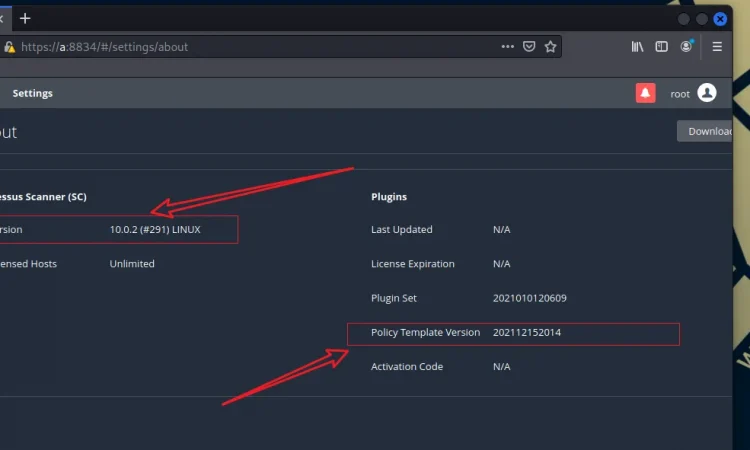Viewport: 750px width, 450px height.
Task: Click the Nessus Scanner (SC) heading
Action: pyautogui.click(x=43, y=197)
